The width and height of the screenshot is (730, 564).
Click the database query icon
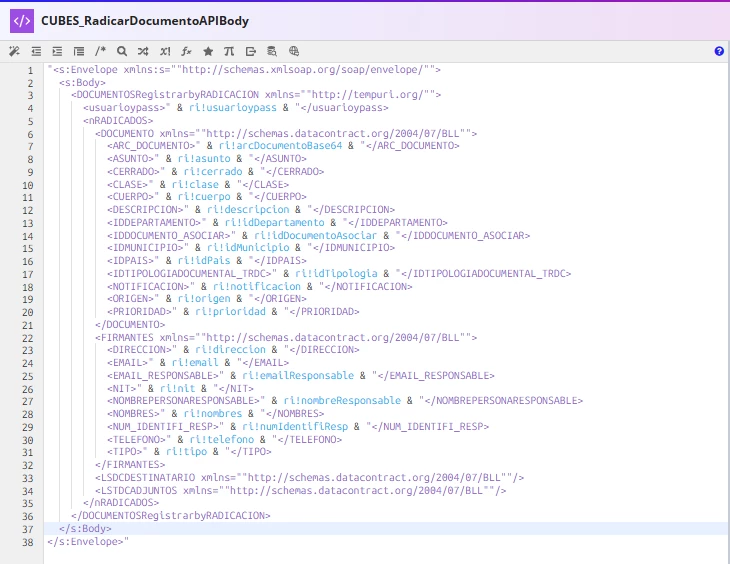coord(272,51)
